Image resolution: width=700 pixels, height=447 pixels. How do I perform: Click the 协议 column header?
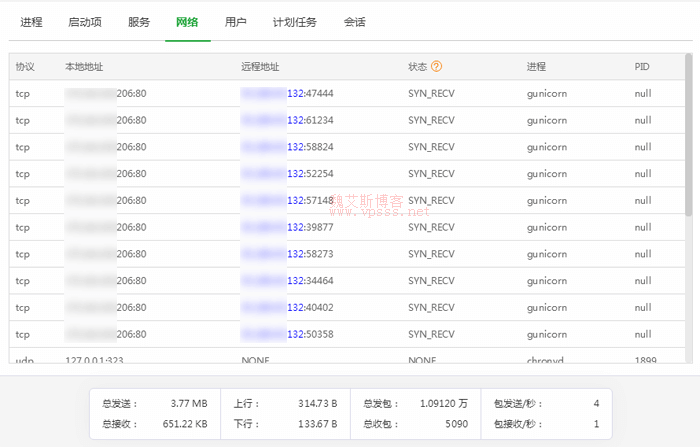point(25,67)
